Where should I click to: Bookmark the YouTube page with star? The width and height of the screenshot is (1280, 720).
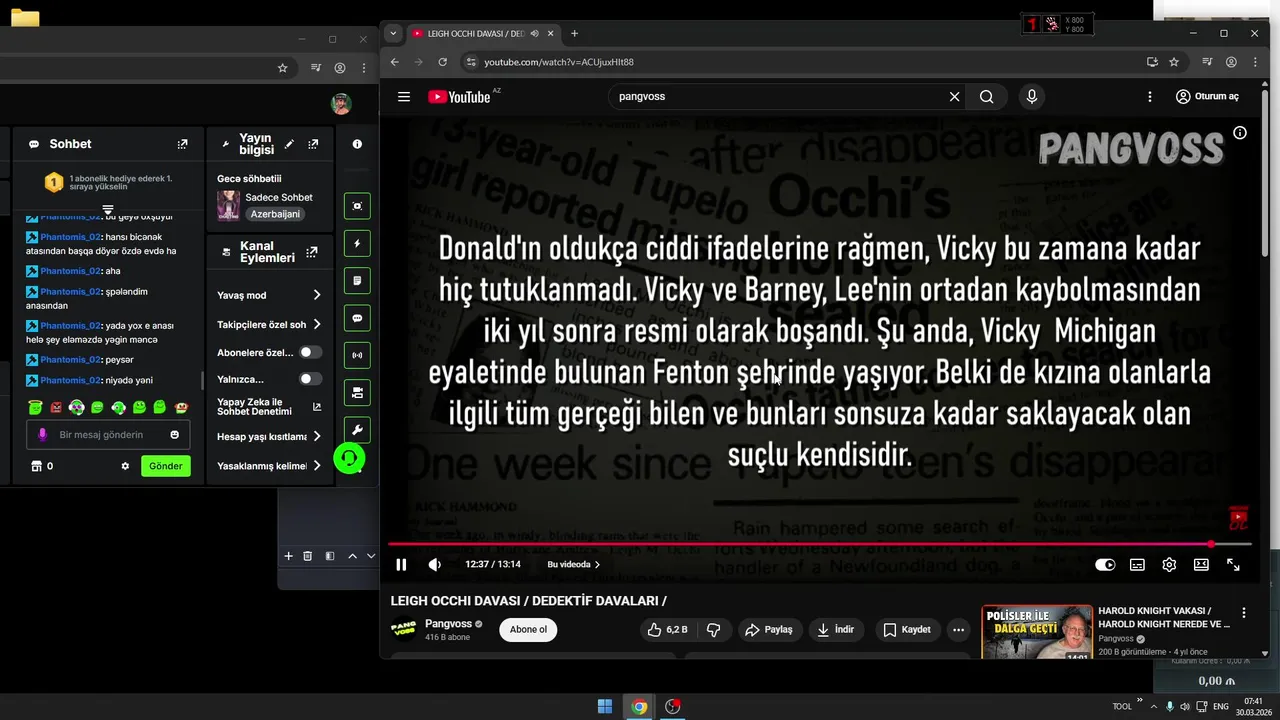1174,62
